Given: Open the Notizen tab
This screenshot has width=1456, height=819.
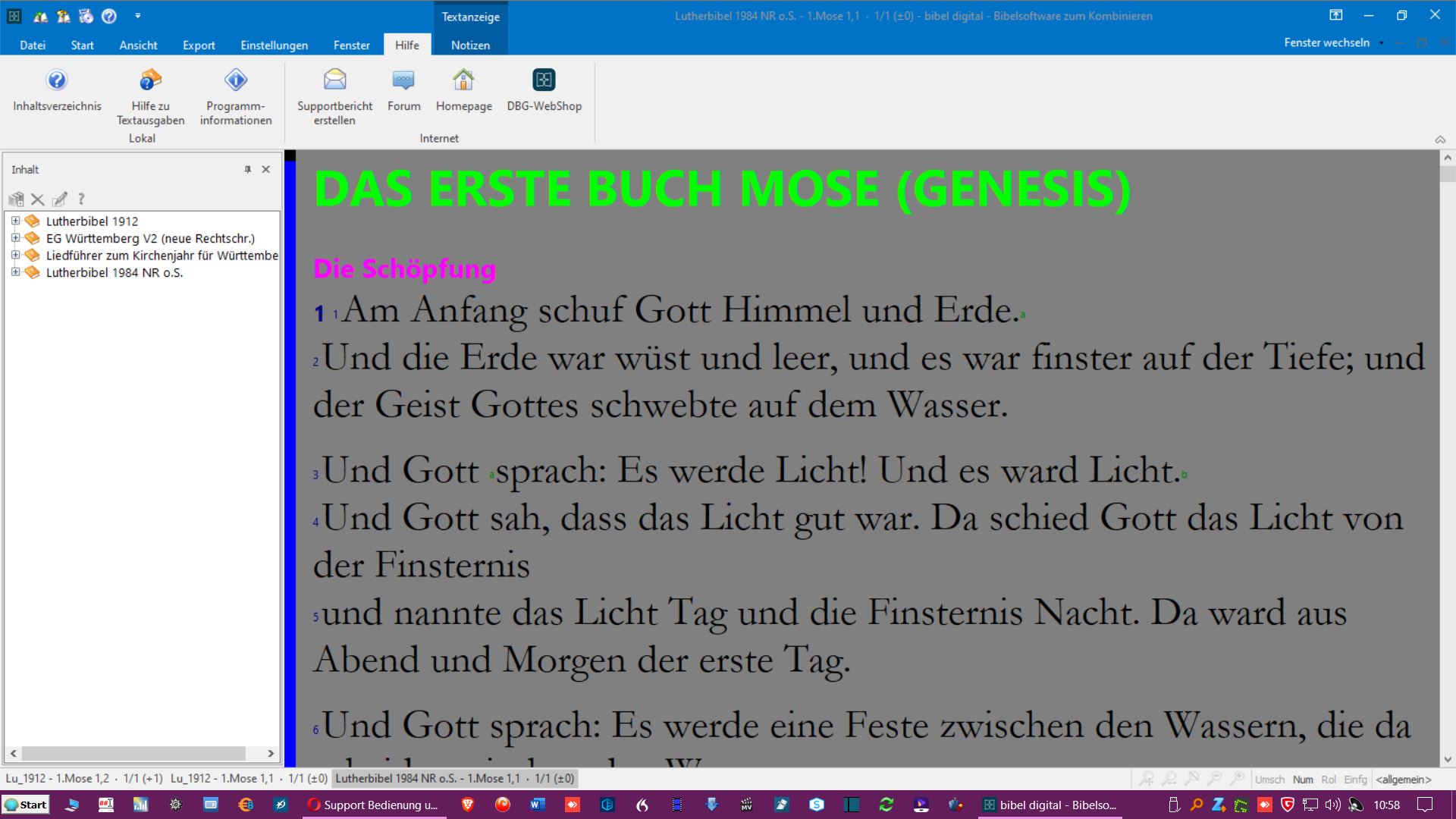Looking at the screenshot, I should (470, 45).
